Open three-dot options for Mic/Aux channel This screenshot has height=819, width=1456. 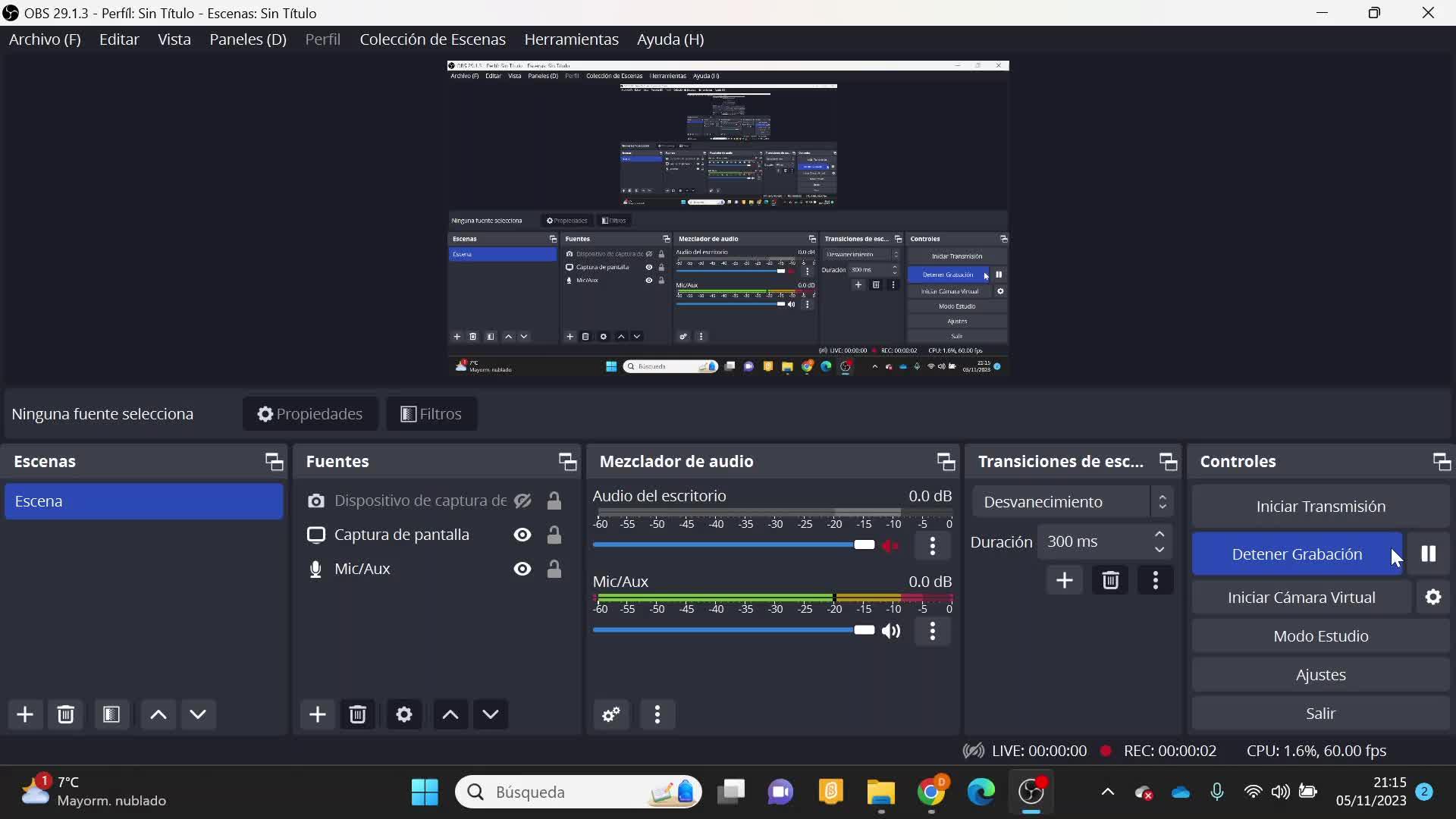[933, 631]
